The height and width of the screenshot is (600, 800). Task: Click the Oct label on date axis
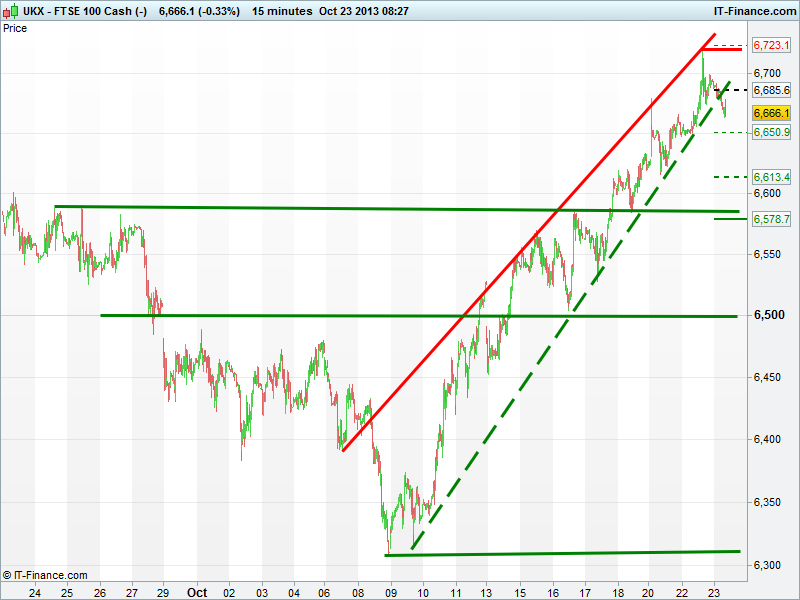[197, 591]
